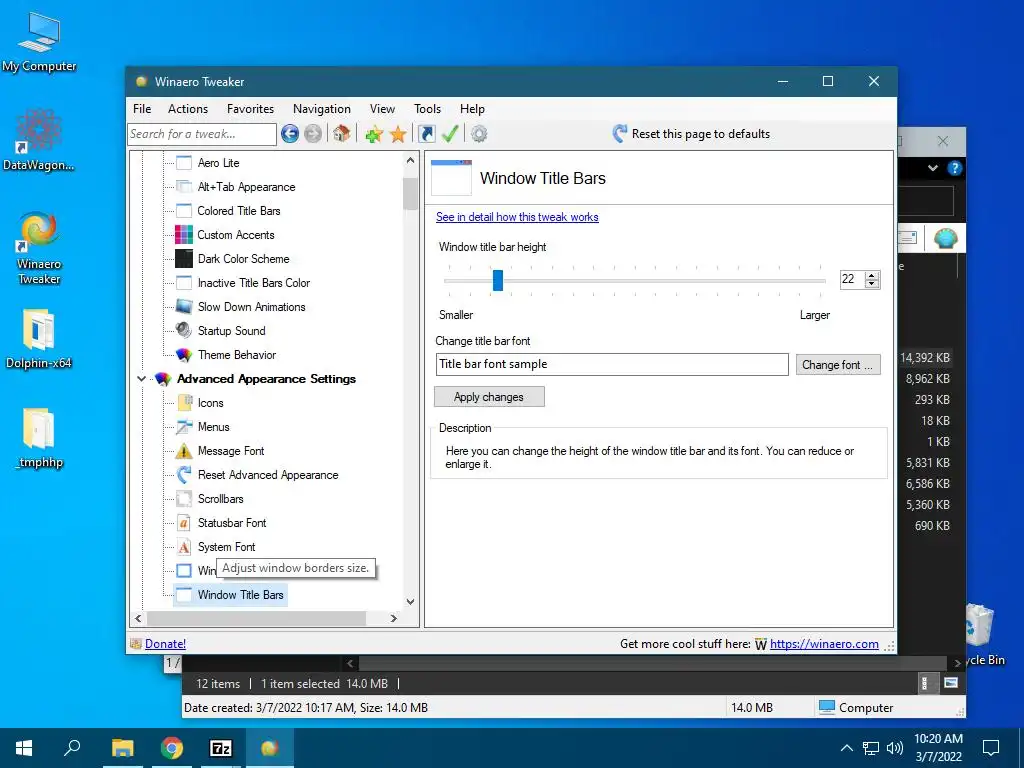Open the Scrollbars tweak
1024x768 pixels.
(220, 499)
